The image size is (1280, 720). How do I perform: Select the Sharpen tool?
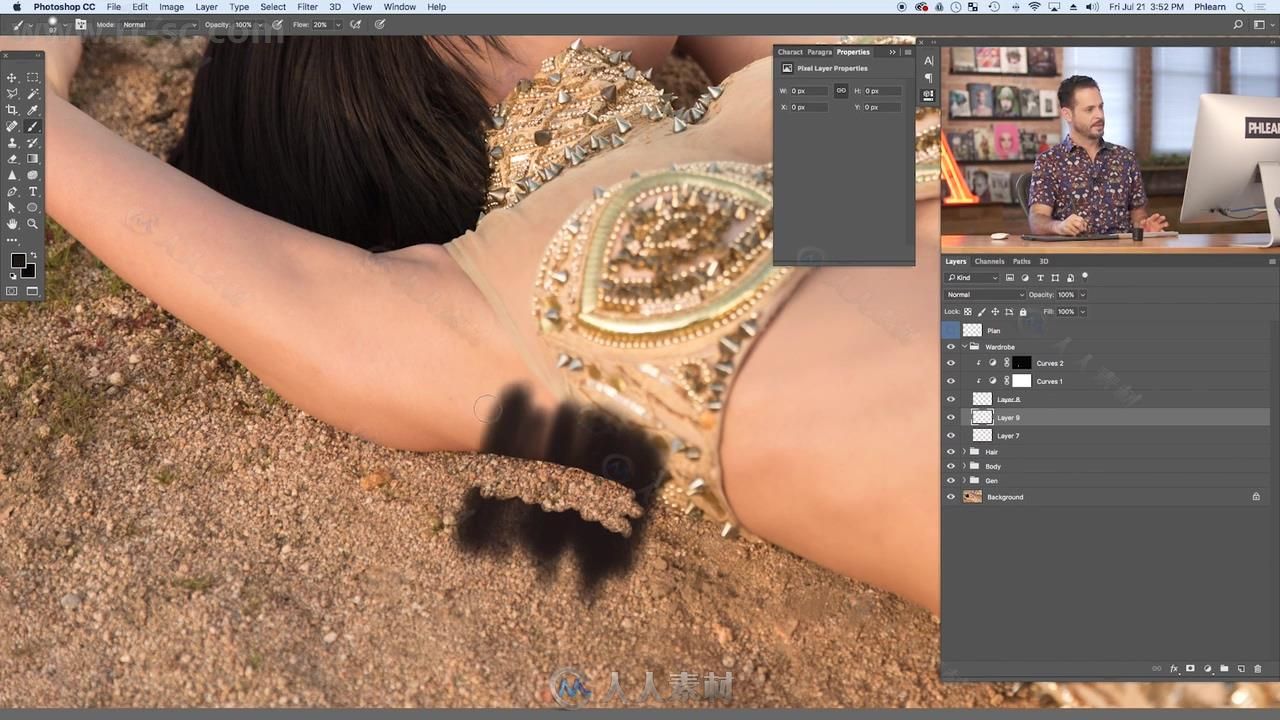[x=12, y=175]
